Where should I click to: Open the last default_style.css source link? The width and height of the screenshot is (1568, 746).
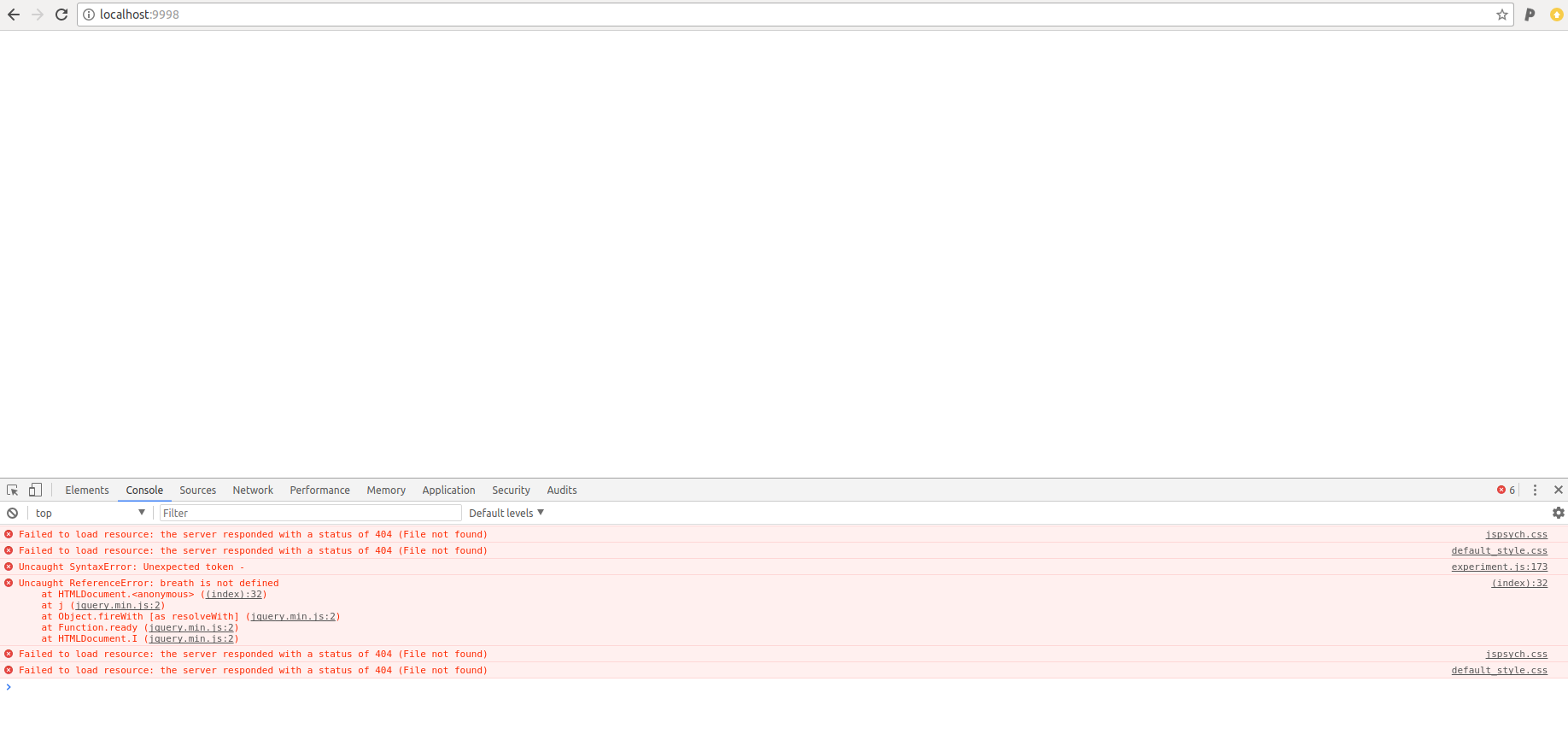(x=1499, y=670)
